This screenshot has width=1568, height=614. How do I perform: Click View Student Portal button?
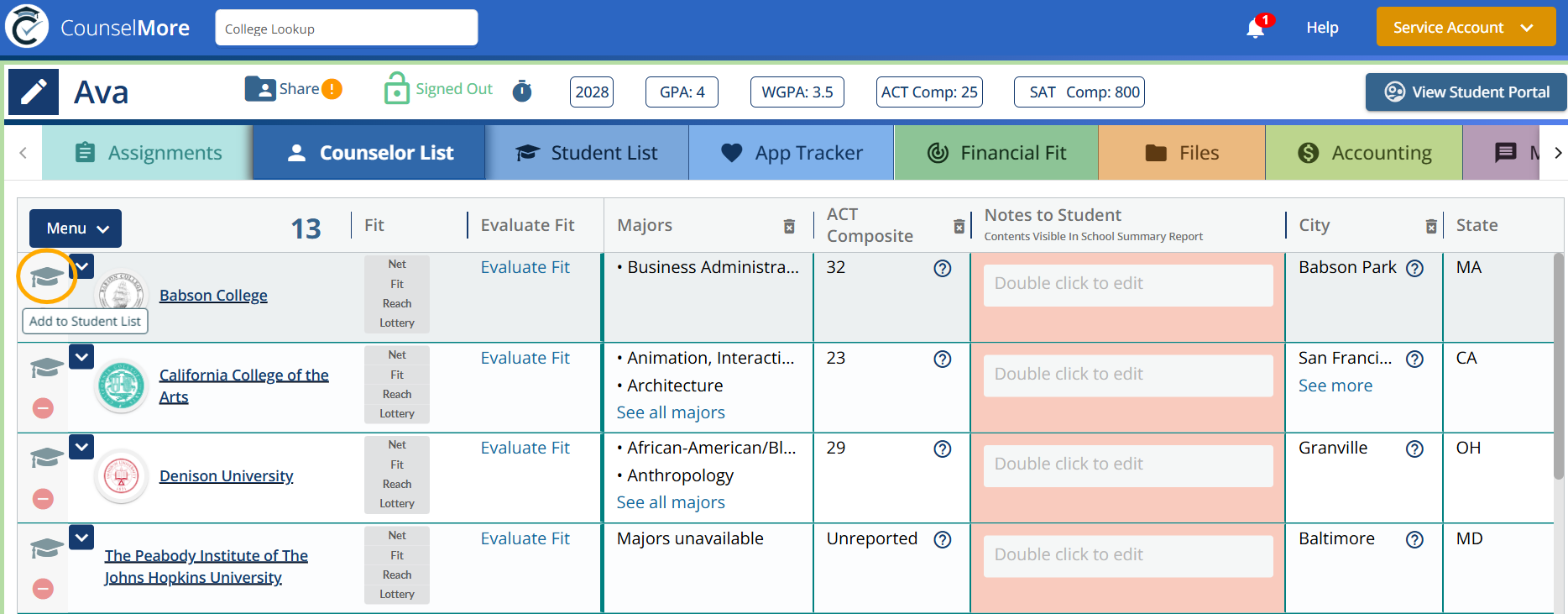click(x=1466, y=92)
